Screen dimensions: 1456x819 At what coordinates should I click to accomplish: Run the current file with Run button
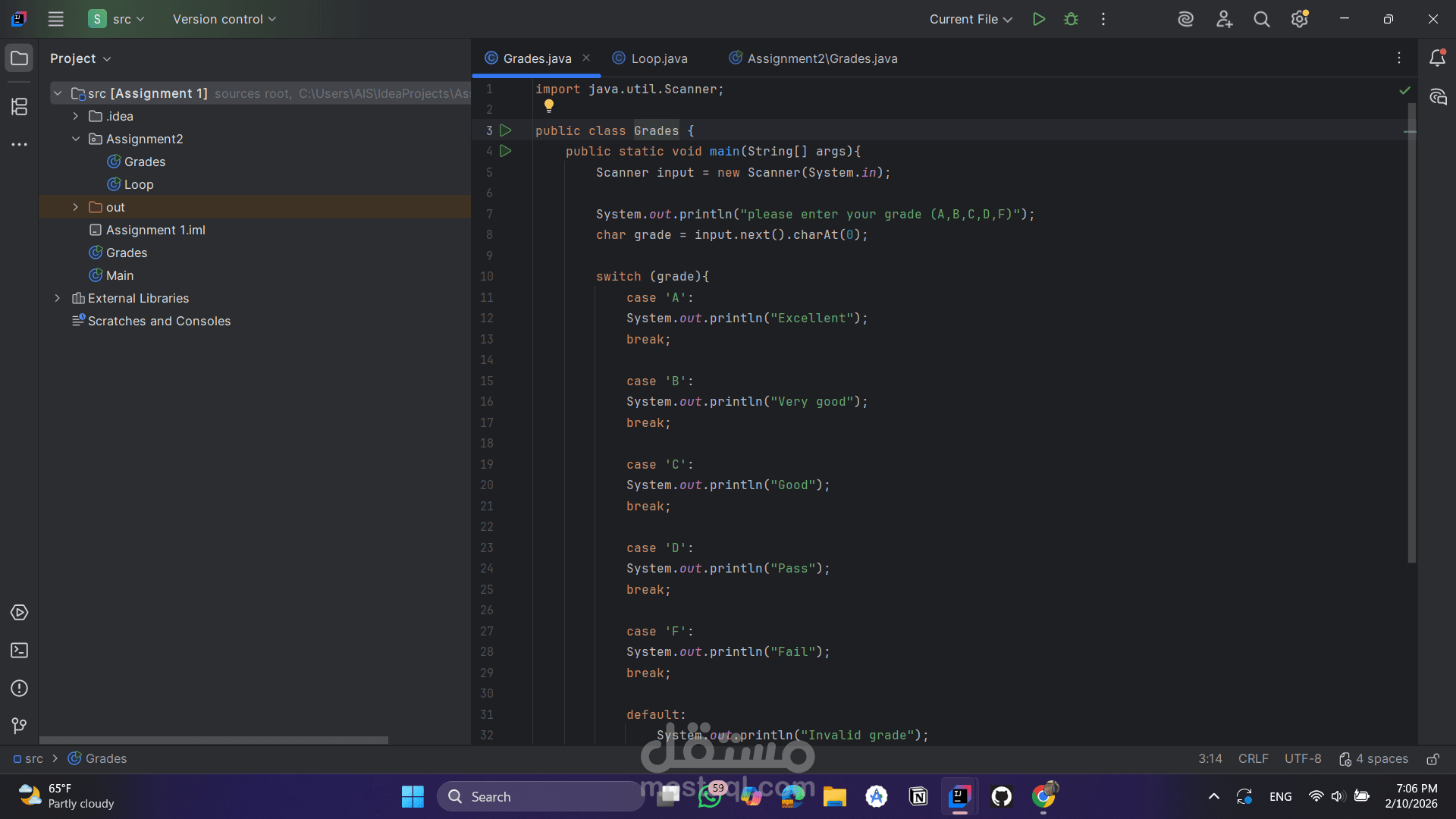coord(1039,19)
